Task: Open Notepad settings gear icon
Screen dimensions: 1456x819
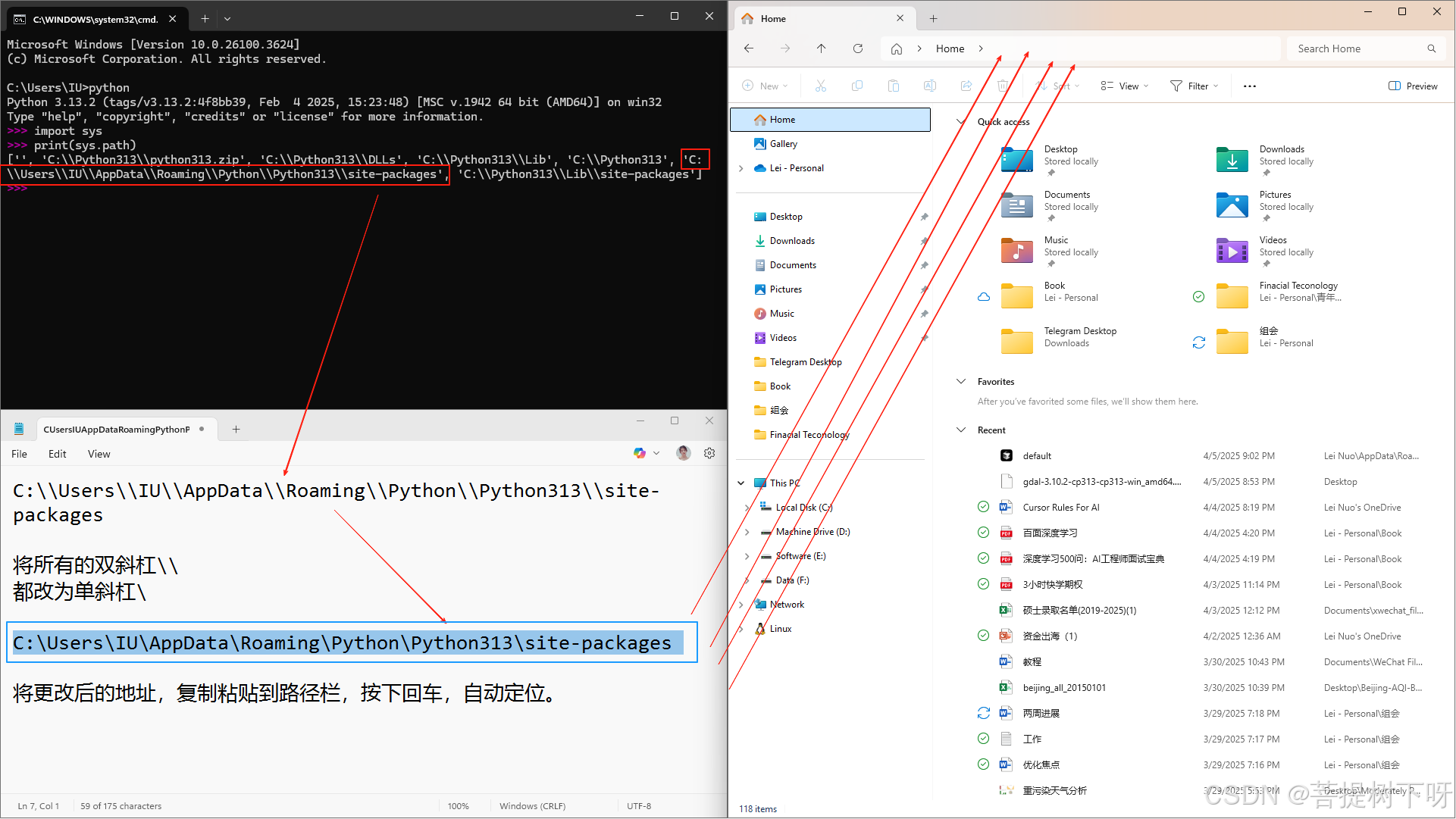Action: pyautogui.click(x=709, y=453)
